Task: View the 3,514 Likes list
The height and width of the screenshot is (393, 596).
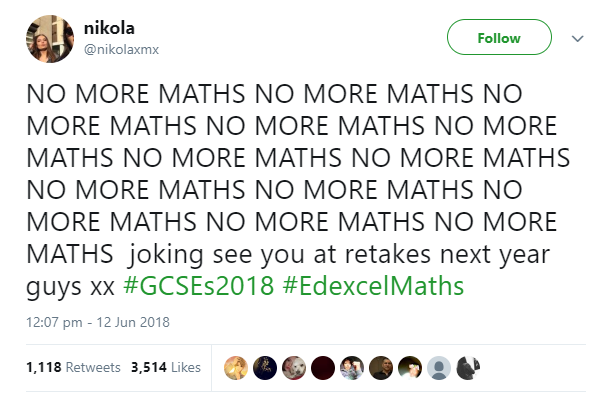Action: click(x=166, y=367)
